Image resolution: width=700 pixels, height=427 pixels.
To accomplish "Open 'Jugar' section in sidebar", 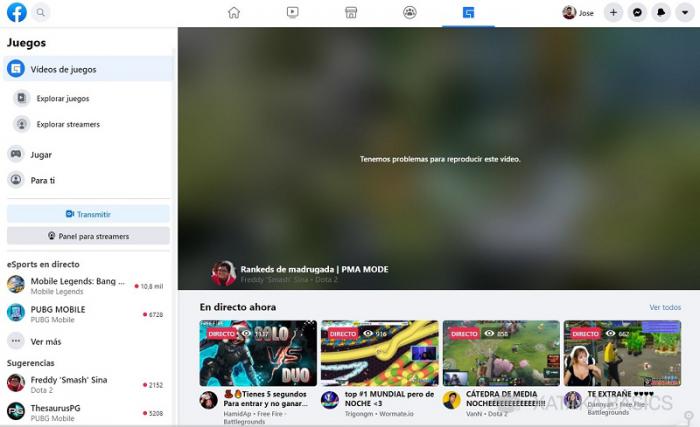I will pyautogui.click(x=41, y=155).
